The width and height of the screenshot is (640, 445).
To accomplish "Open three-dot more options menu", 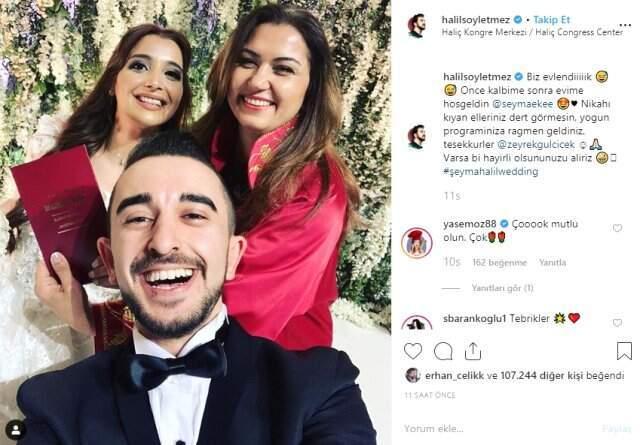I will 625,25.
